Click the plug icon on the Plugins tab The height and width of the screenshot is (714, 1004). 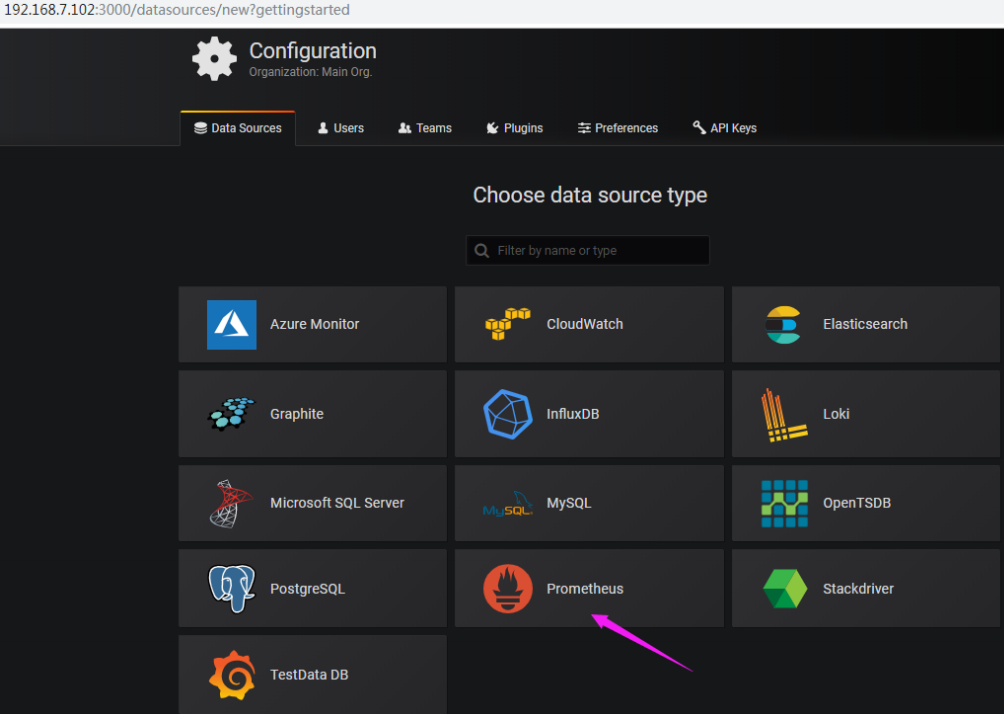click(x=492, y=128)
